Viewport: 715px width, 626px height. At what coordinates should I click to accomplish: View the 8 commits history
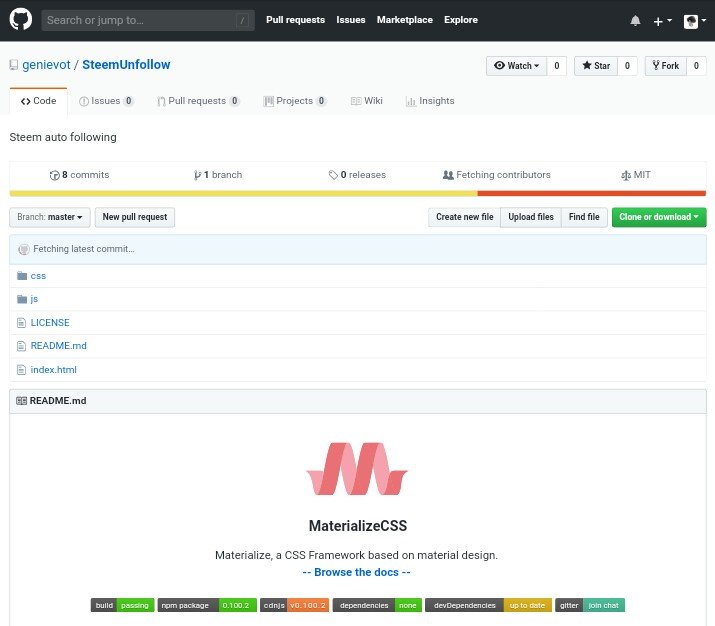click(79, 175)
